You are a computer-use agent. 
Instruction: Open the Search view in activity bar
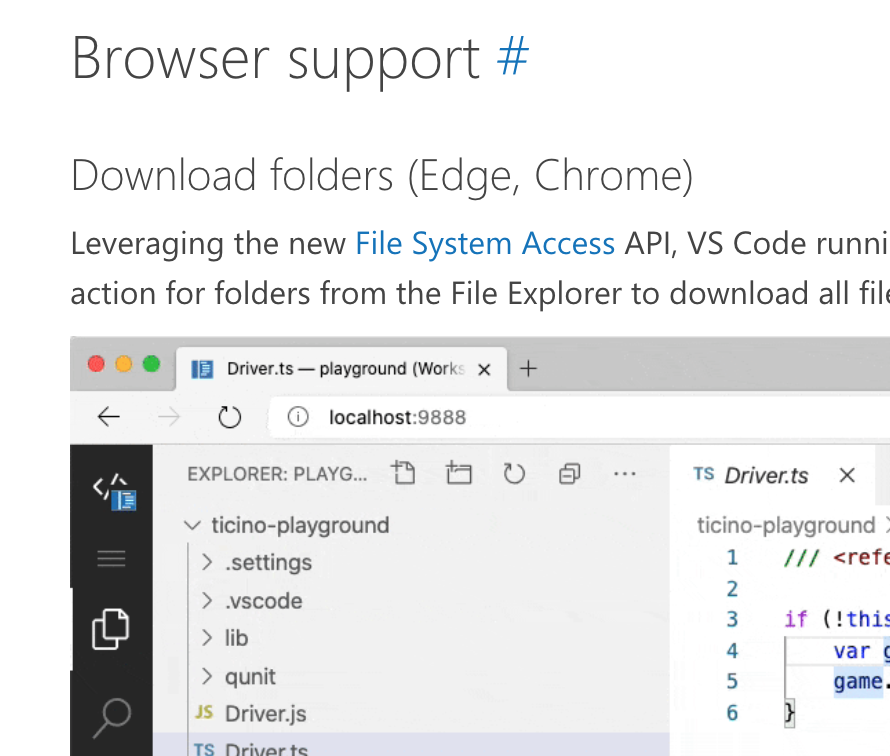112,717
